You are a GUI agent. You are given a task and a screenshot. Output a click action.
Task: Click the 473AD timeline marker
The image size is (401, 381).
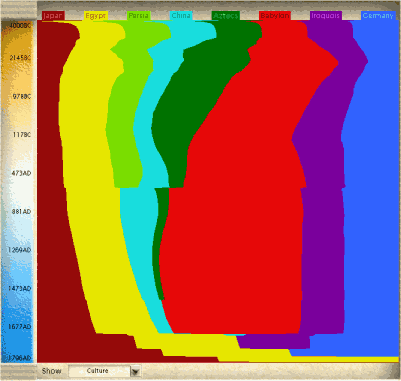[21, 173]
